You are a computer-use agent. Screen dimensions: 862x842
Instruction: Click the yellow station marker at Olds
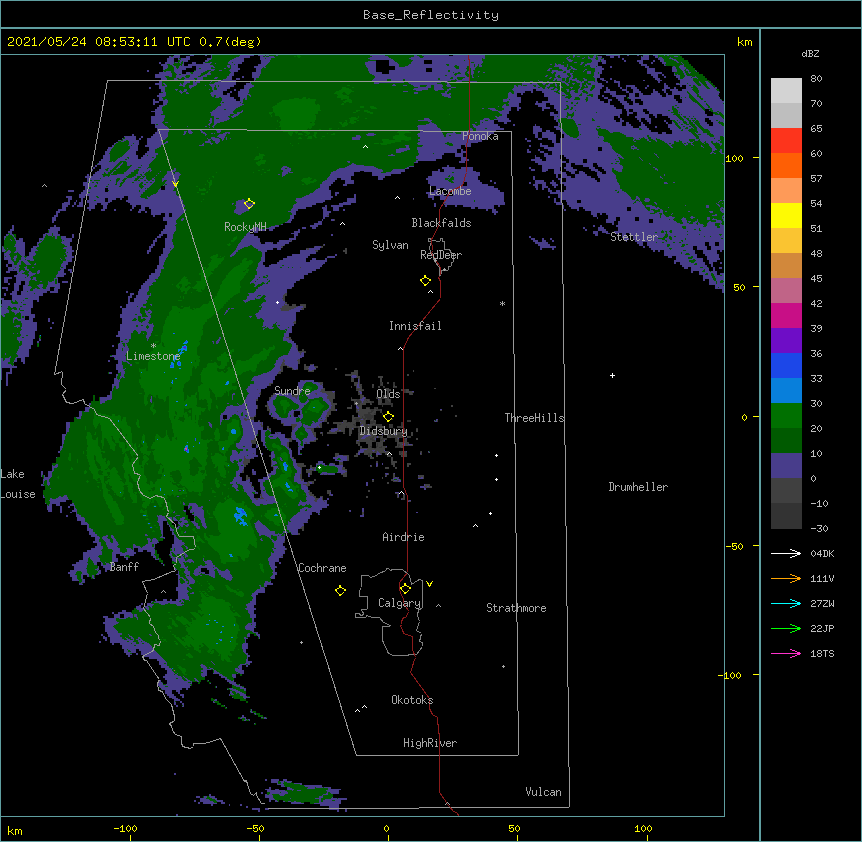pyautogui.click(x=388, y=417)
